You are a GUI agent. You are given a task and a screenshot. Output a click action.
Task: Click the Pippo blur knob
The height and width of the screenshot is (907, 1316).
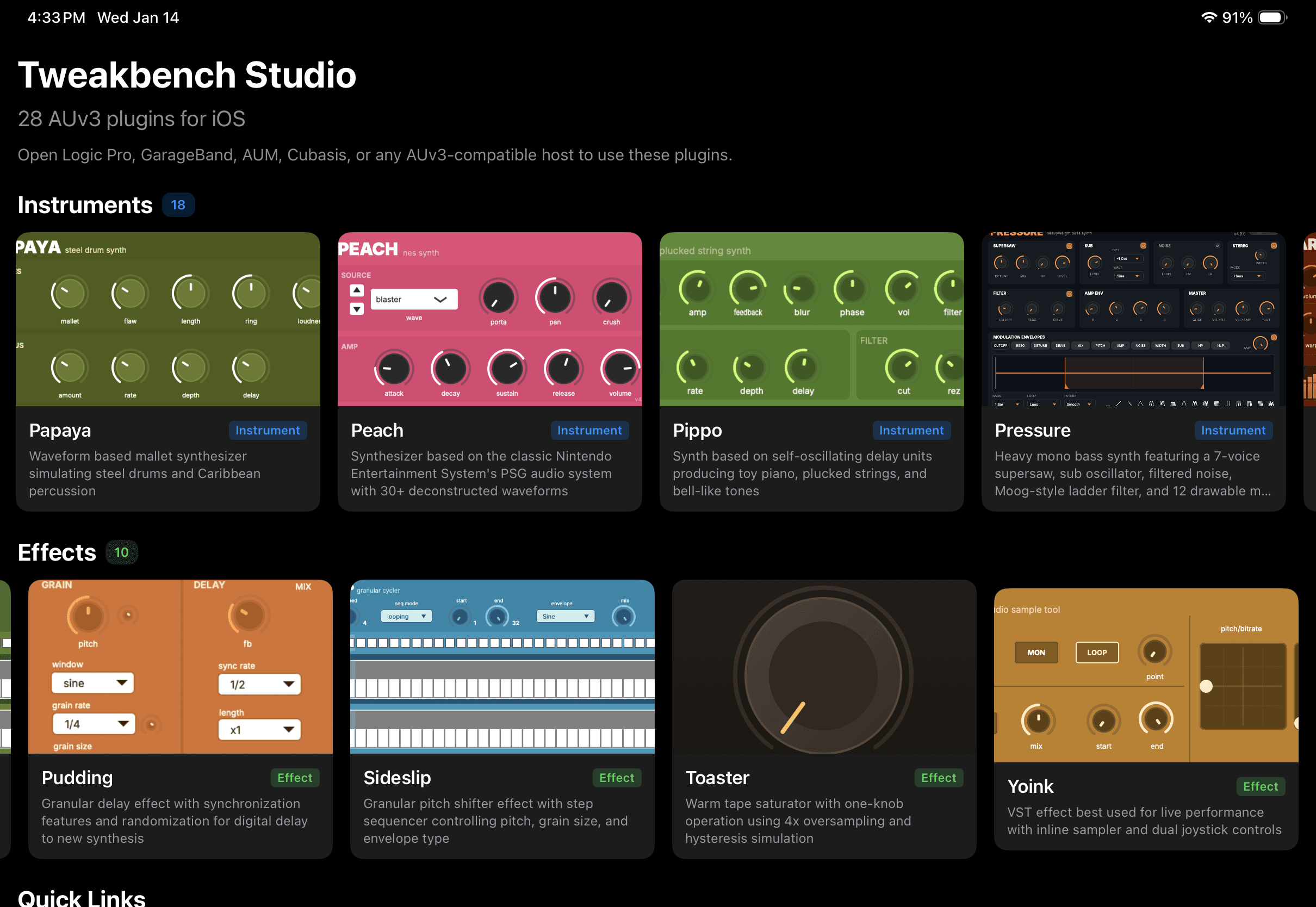coord(801,289)
